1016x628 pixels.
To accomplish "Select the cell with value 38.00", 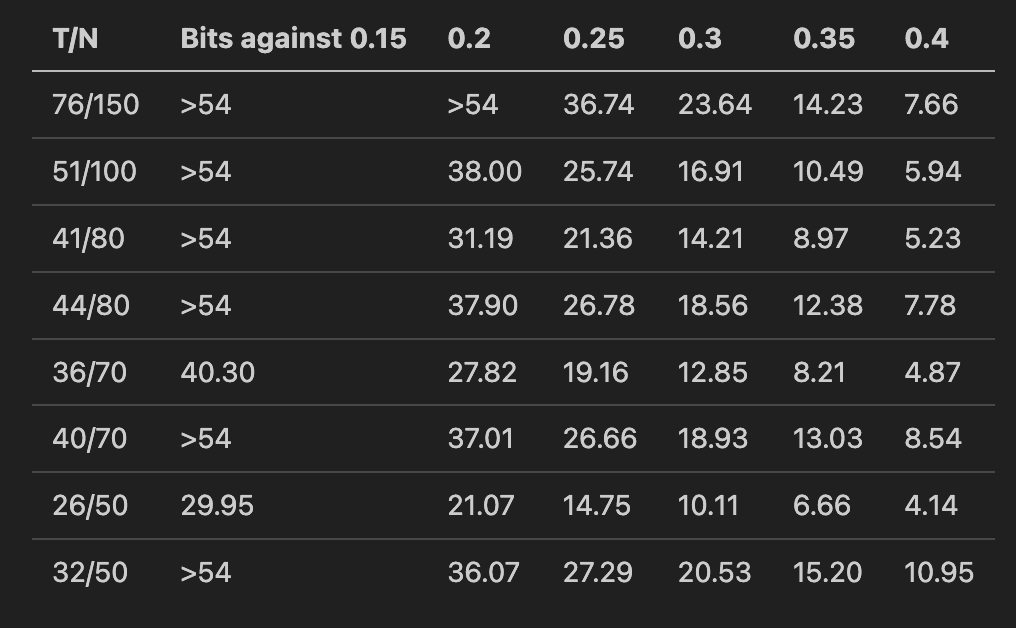I will click(484, 172).
